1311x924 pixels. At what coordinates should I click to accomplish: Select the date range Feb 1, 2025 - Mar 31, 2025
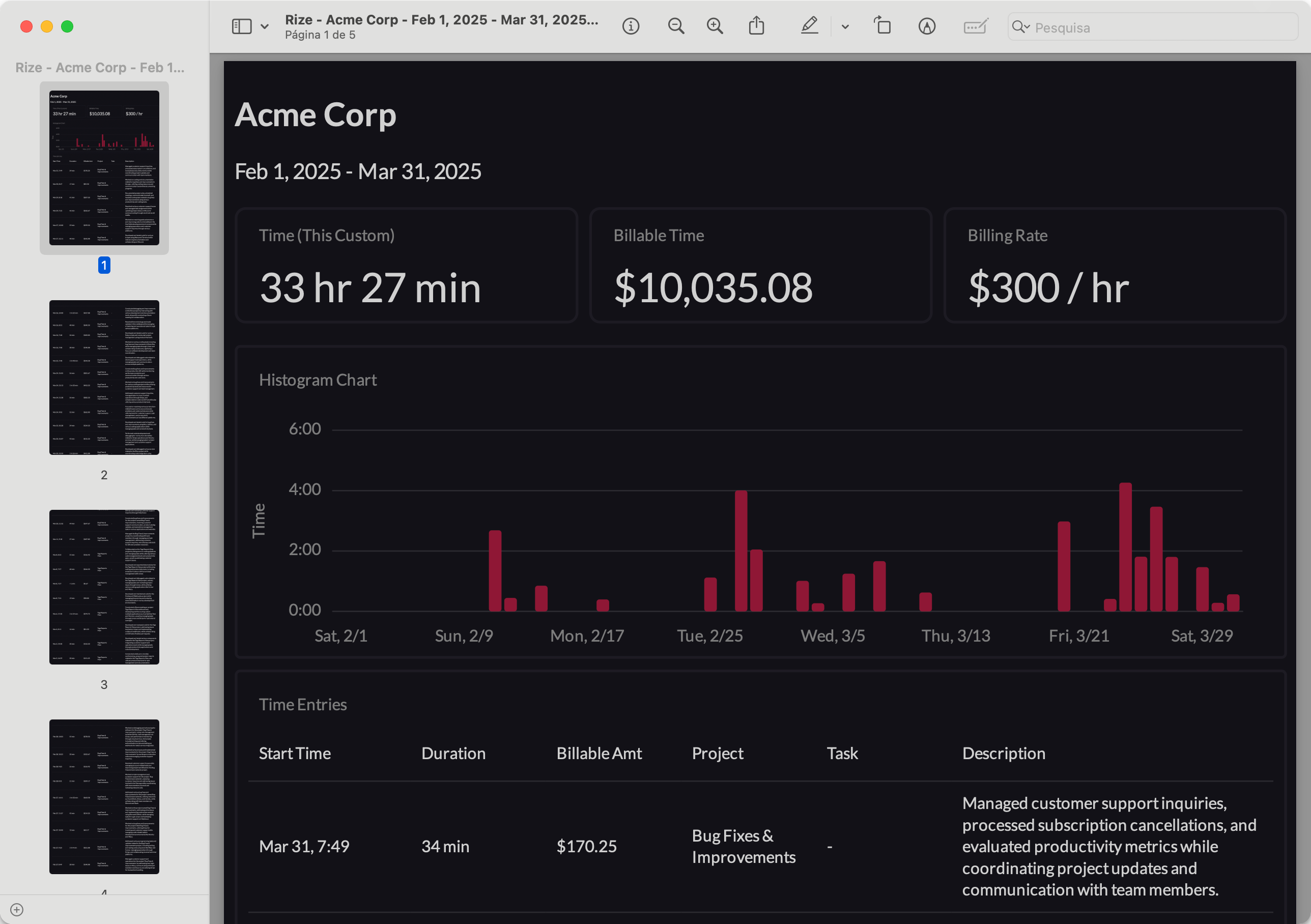pos(358,171)
